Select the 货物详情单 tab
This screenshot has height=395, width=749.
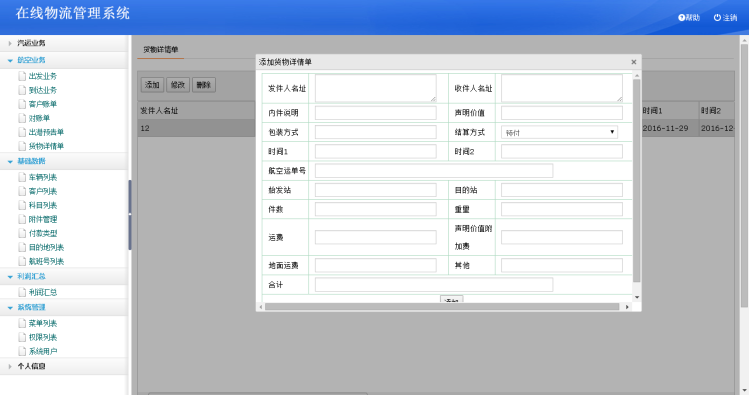point(160,50)
